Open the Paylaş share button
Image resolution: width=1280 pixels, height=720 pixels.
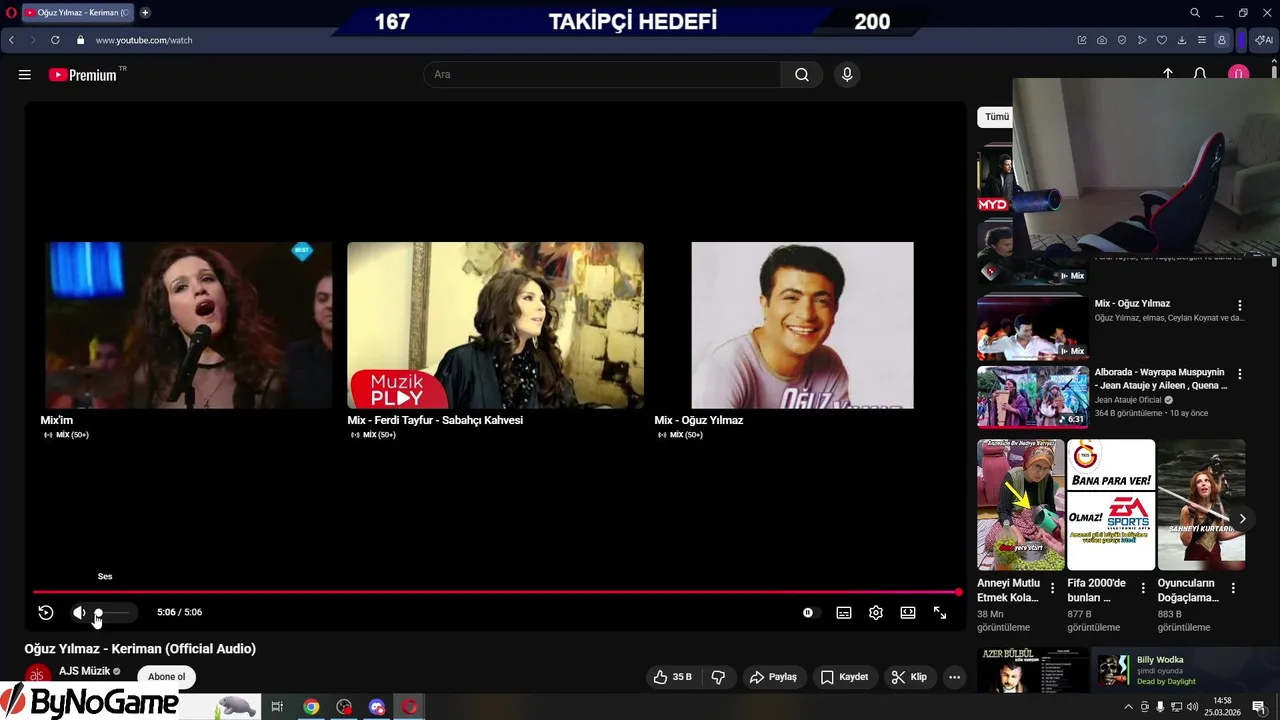pos(773,677)
